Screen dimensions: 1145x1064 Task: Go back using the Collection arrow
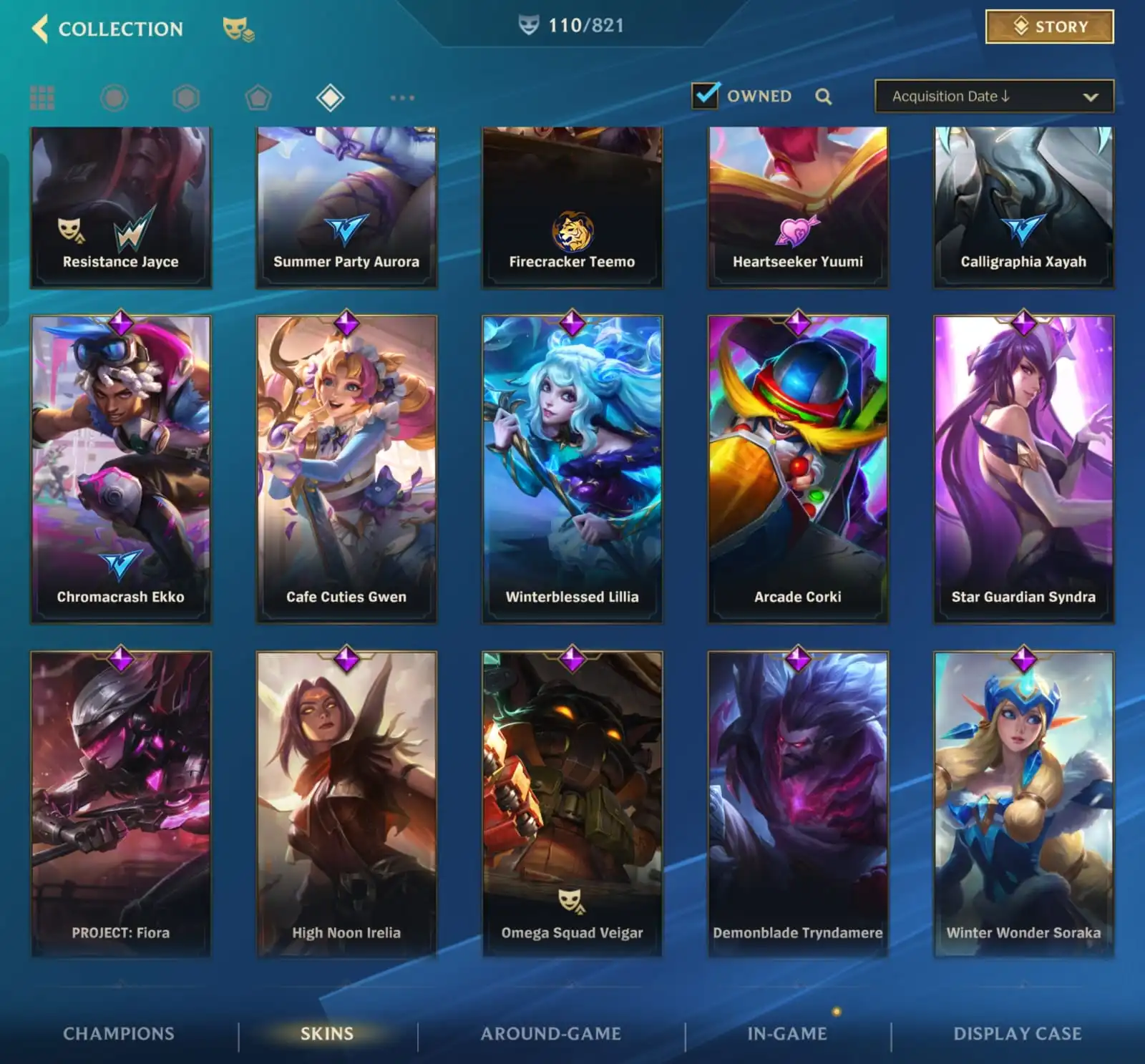41,29
